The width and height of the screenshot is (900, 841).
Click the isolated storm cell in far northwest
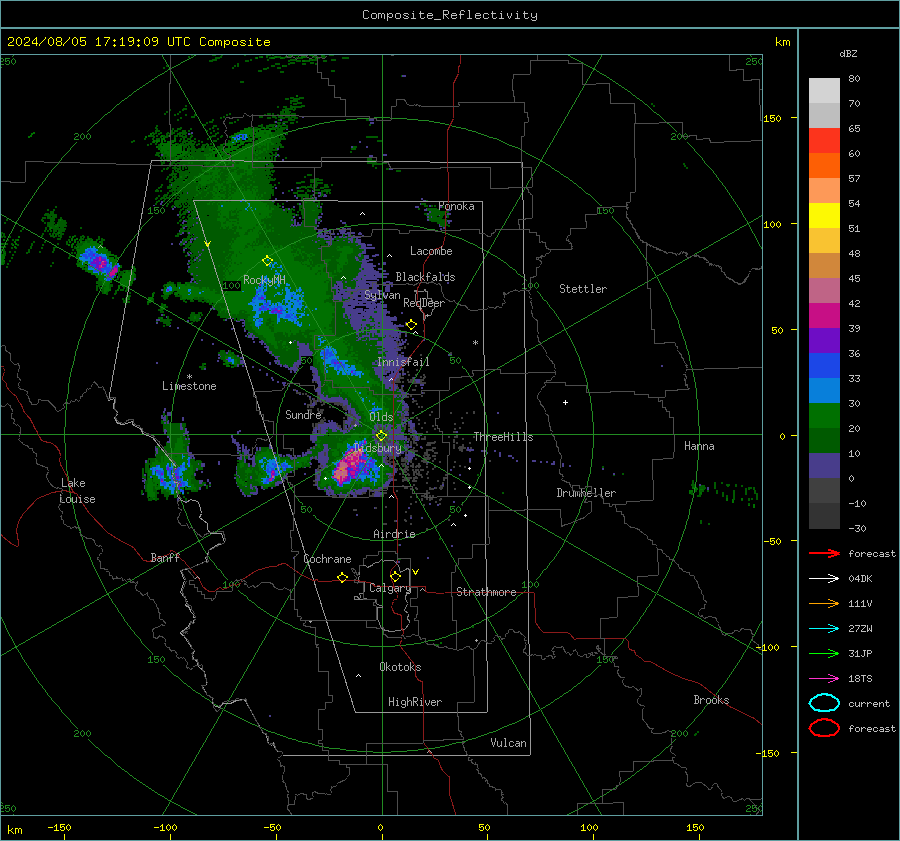[100, 263]
